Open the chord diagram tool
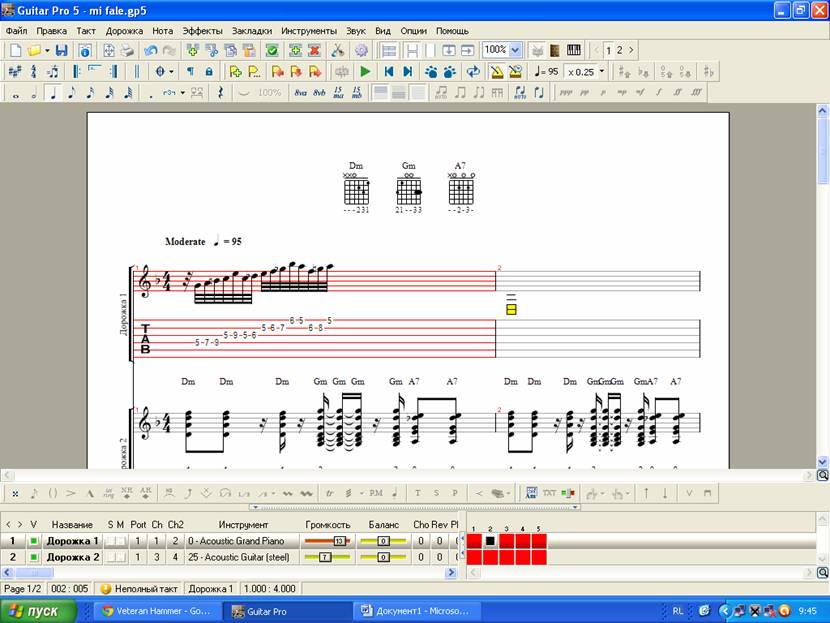The image size is (830, 623). tap(531, 493)
